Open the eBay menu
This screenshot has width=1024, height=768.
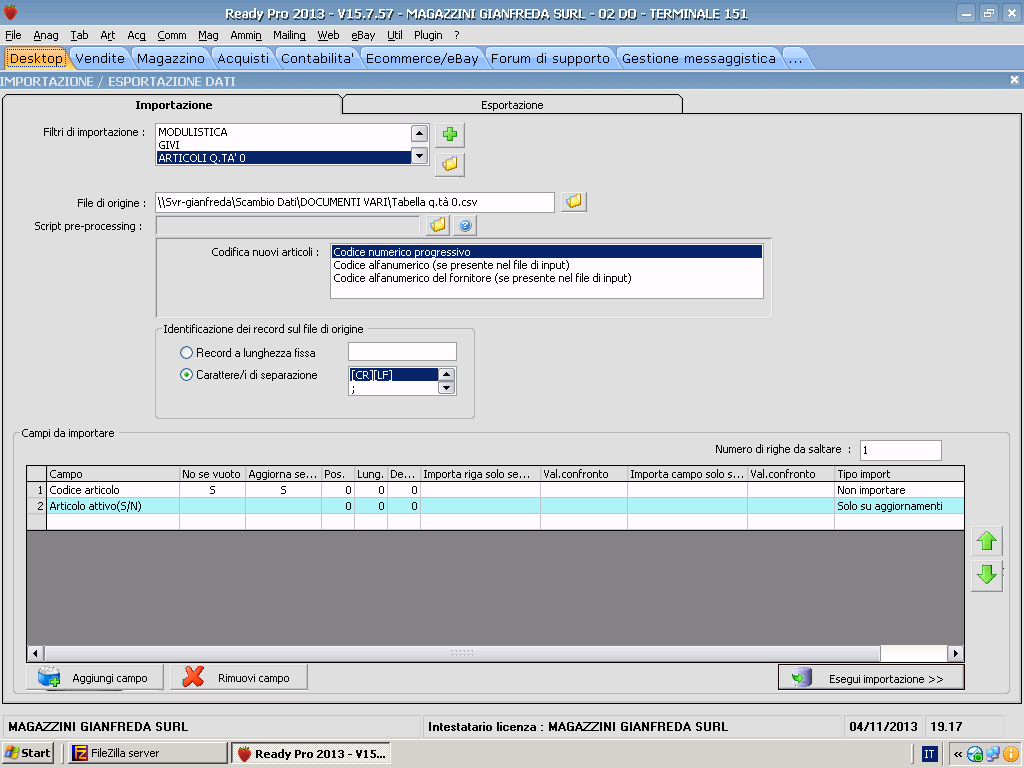tap(363, 35)
